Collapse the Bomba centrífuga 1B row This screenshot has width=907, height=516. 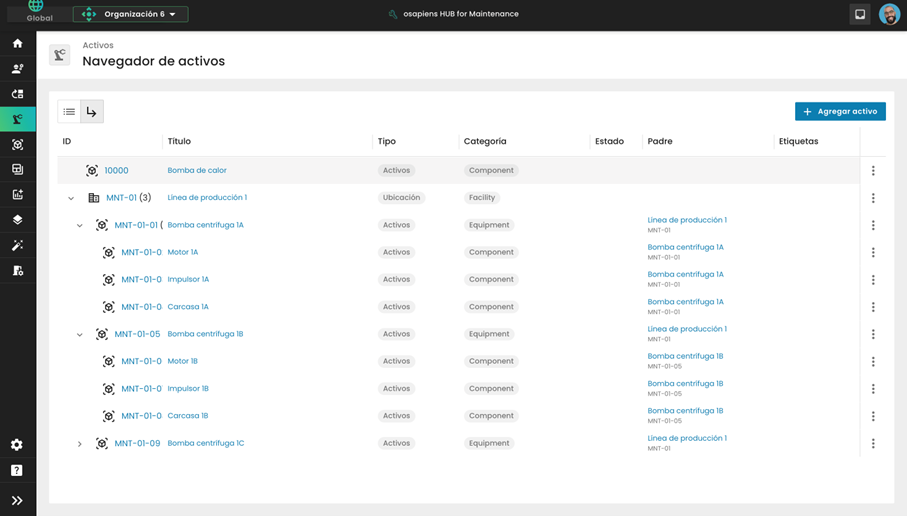click(x=80, y=335)
